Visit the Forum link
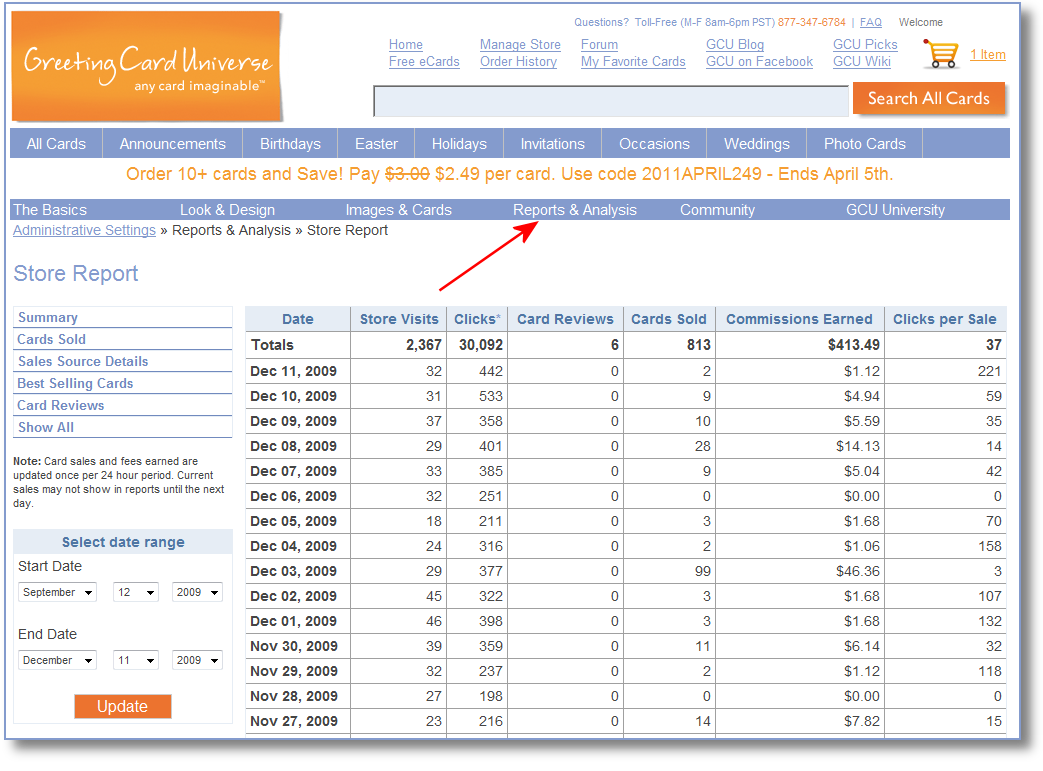 (599, 45)
